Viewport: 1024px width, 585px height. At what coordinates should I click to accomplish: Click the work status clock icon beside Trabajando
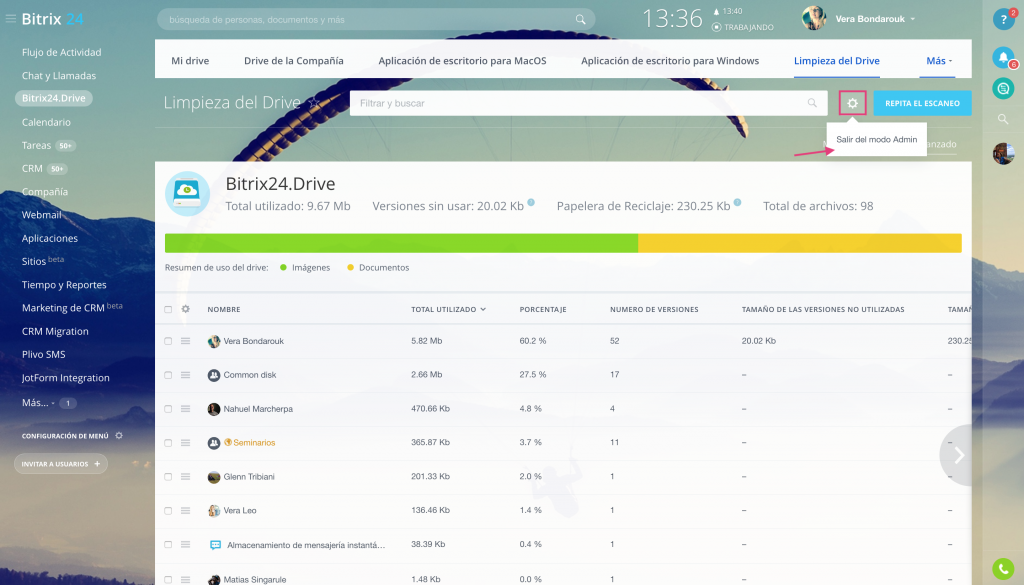(x=716, y=27)
